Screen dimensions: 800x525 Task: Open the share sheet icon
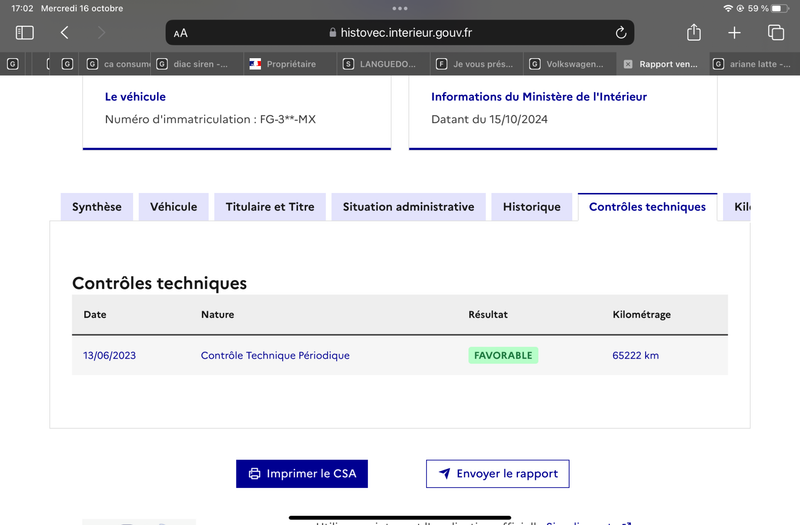tap(693, 32)
